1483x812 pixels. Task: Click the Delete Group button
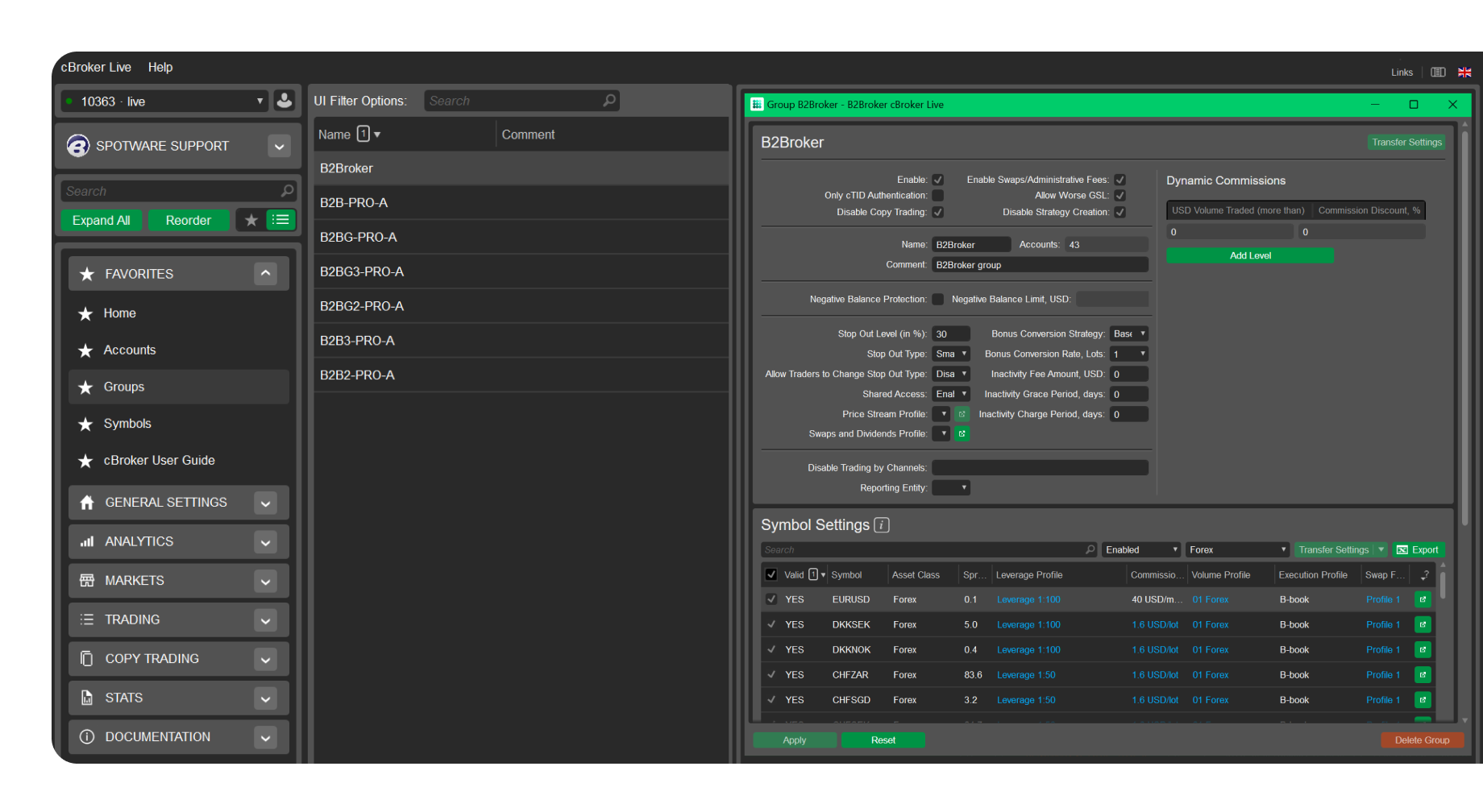[x=1422, y=740]
